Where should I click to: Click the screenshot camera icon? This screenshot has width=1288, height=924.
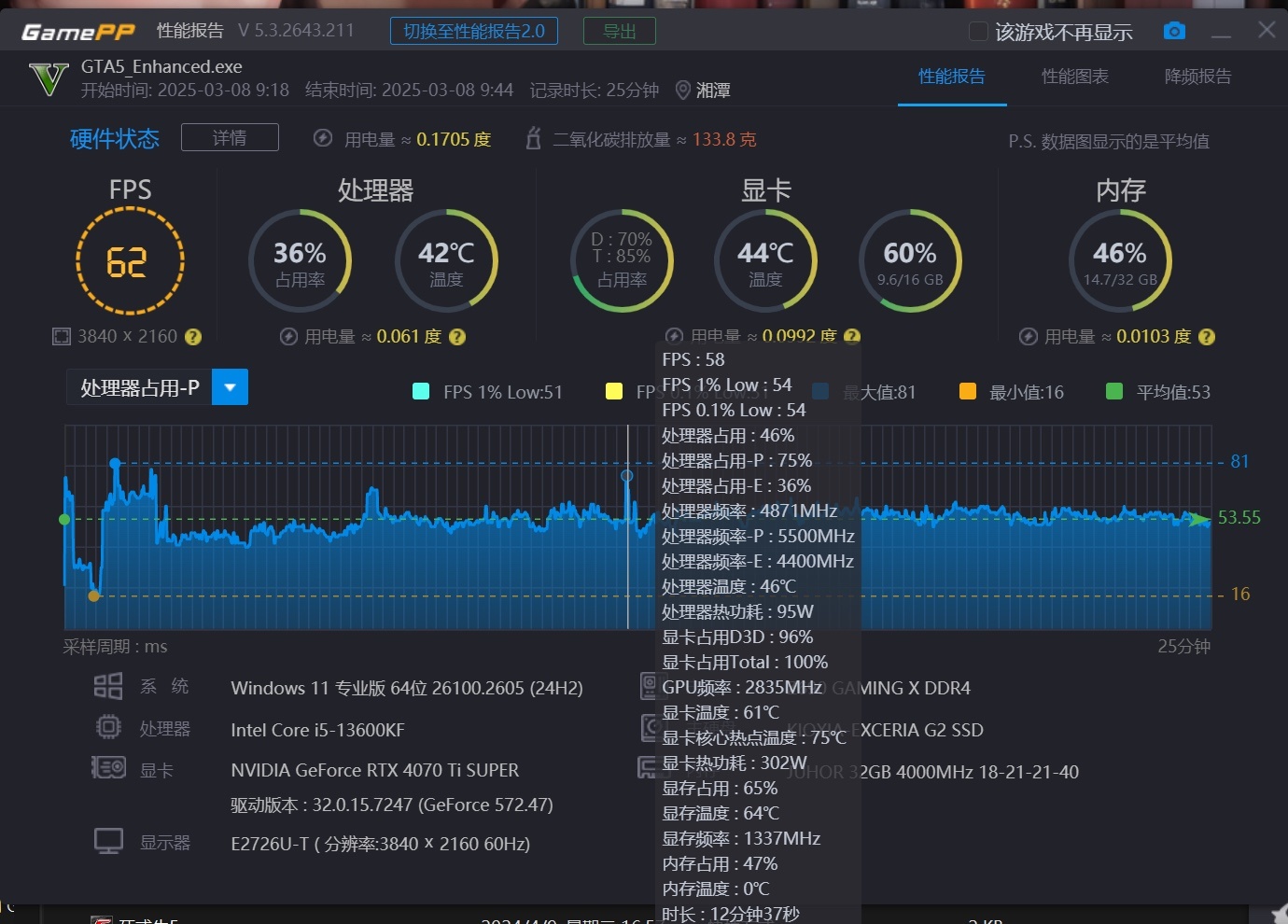tap(1174, 31)
